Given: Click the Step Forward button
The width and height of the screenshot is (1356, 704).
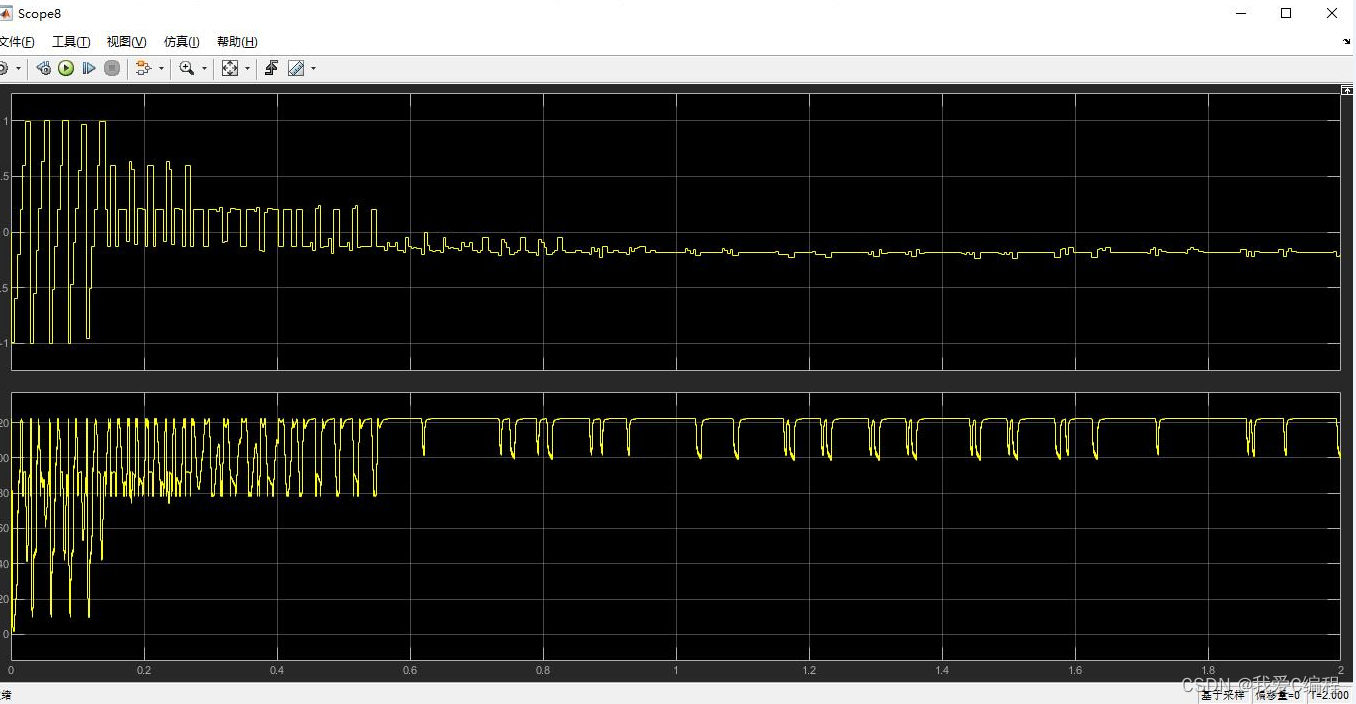Looking at the screenshot, I should pyautogui.click(x=89, y=68).
